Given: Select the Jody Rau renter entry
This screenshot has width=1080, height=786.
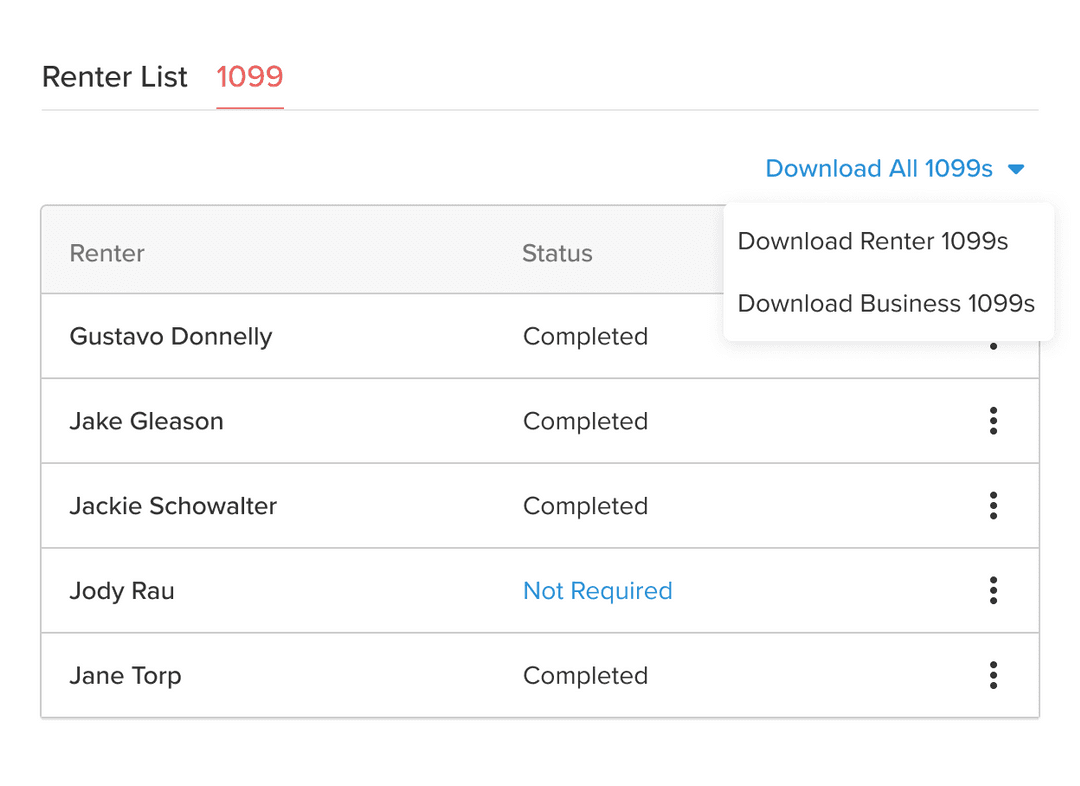Looking at the screenshot, I should tap(122, 591).
